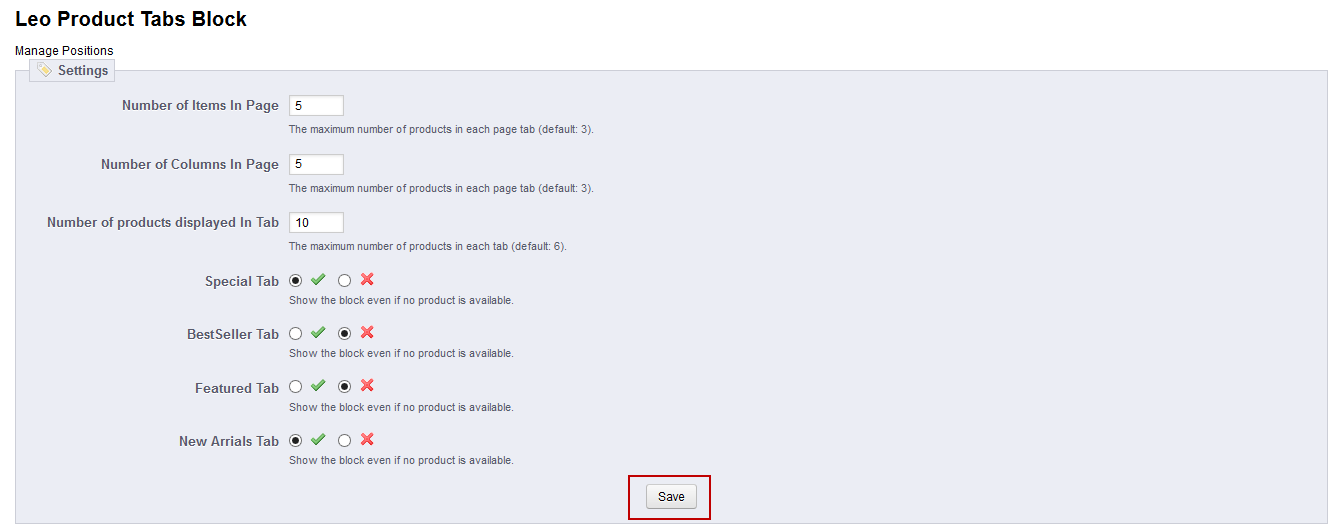The height and width of the screenshot is (530, 1338).
Task: Click the red cross icon for Featured Tab
Action: (367, 386)
